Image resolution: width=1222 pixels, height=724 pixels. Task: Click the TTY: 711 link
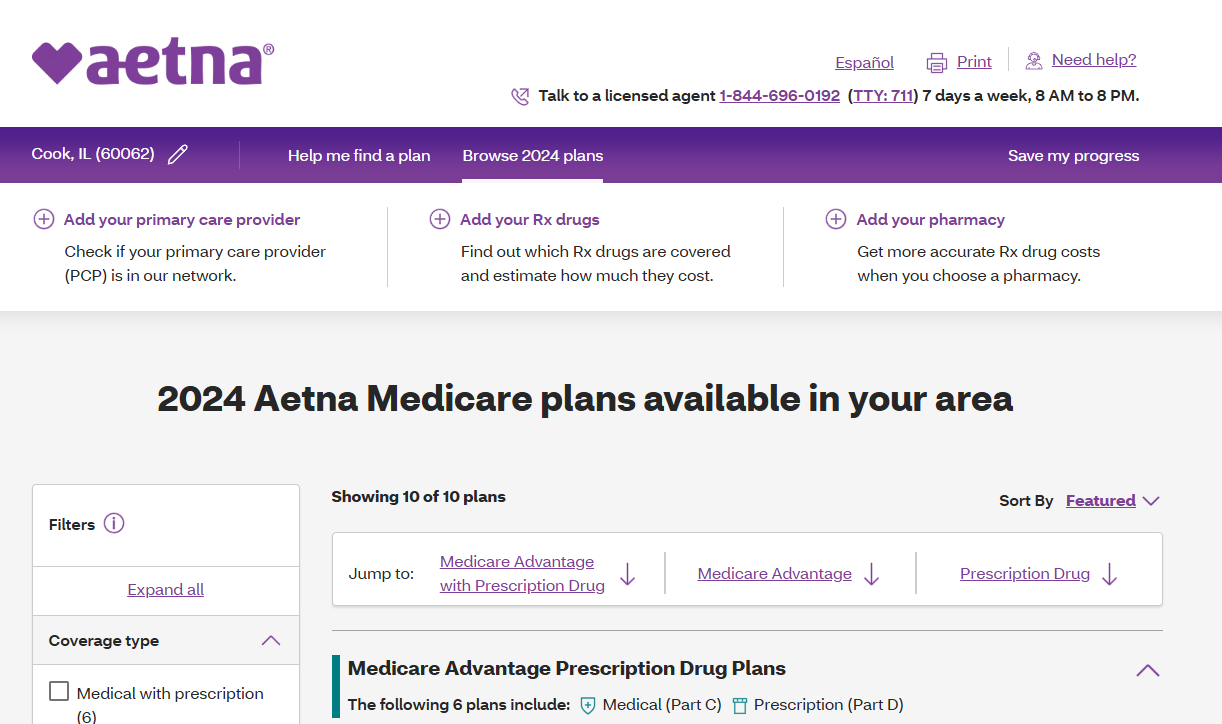883,96
